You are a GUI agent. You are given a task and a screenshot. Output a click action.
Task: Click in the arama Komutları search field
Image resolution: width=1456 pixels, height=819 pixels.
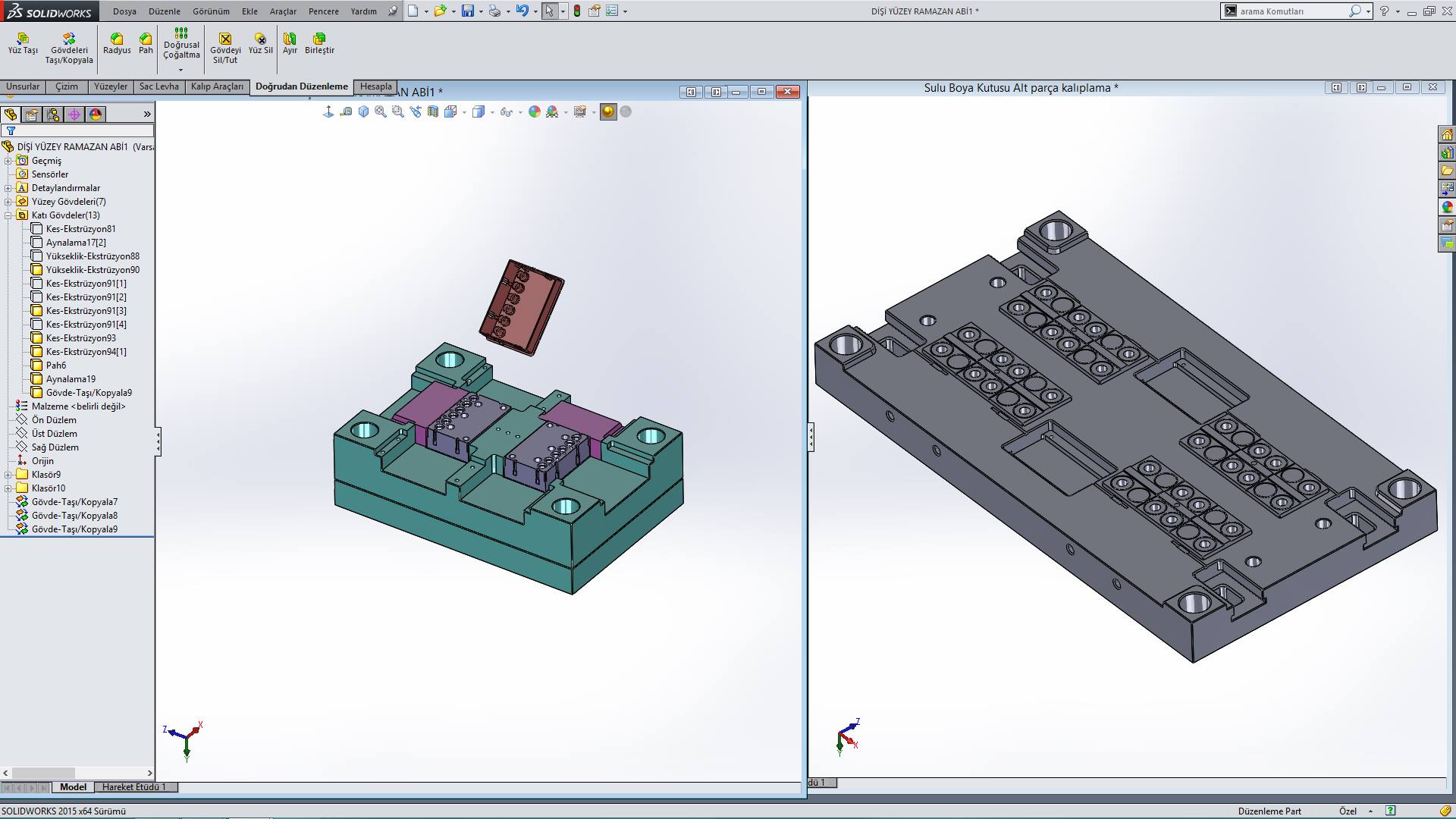[1293, 11]
